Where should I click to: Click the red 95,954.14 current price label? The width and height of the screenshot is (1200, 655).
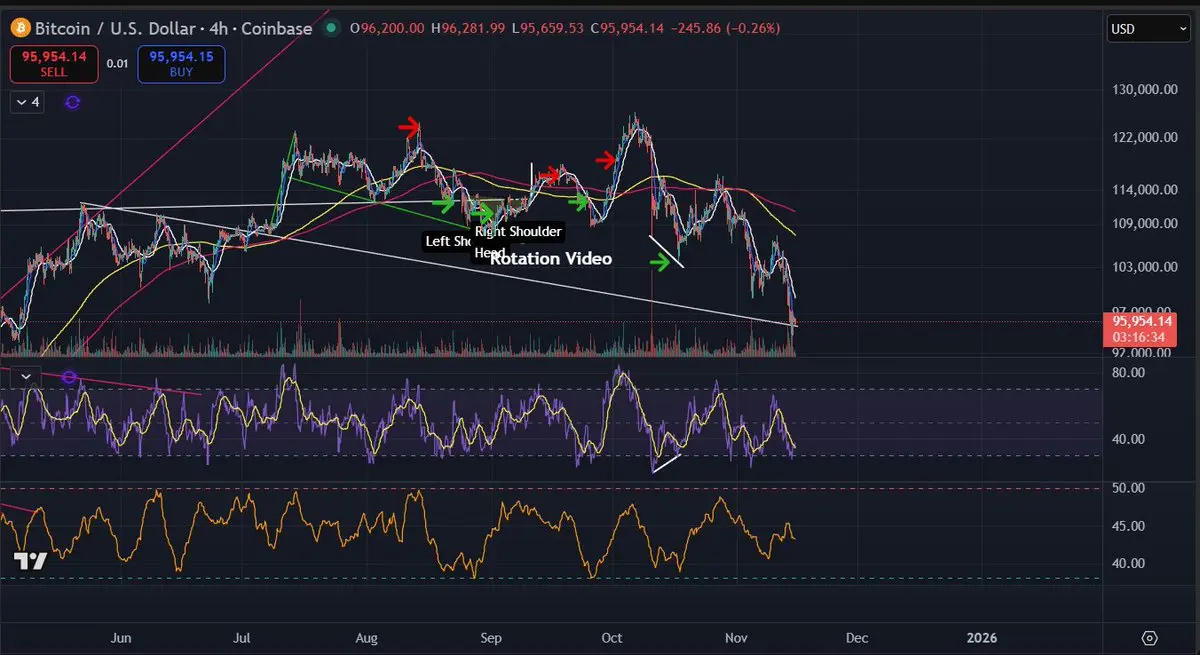pyautogui.click(x=1139, y=330)
